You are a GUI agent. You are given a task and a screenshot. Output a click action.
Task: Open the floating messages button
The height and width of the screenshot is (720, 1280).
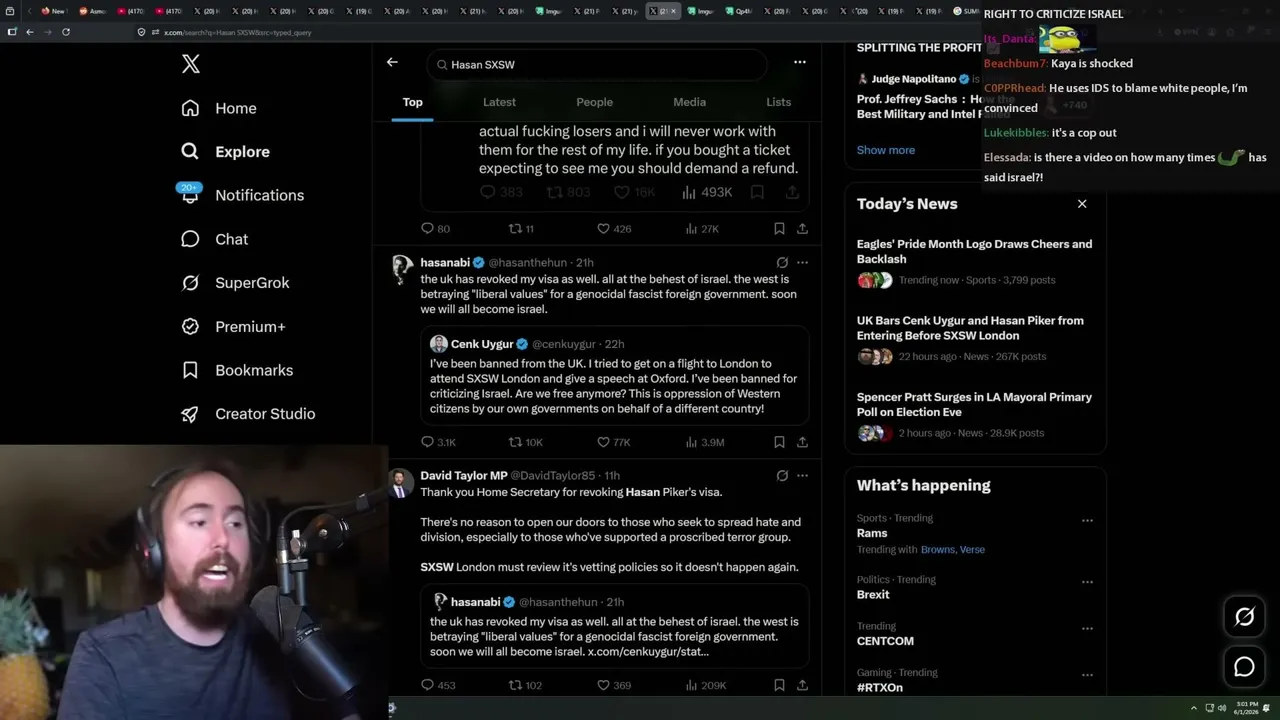click(x=1244, y=667)
